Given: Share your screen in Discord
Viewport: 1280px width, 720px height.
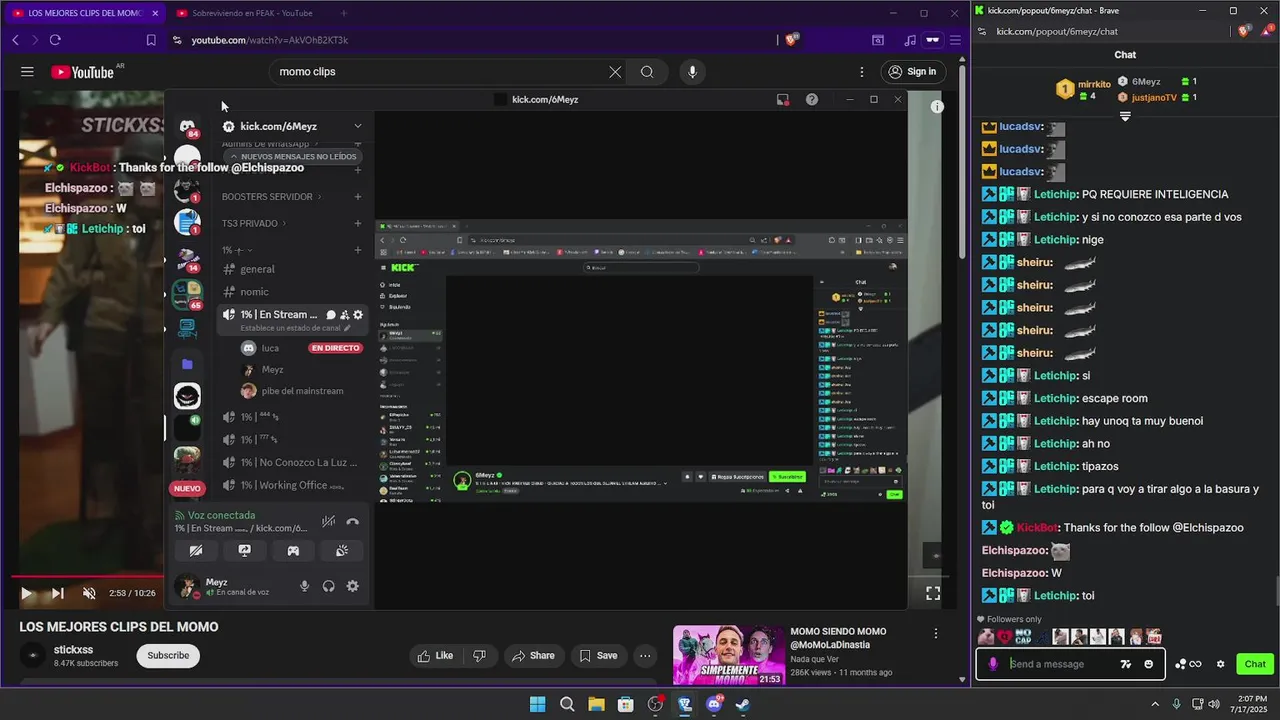Looking at the screenshot, I should click(x=244, y=551).
